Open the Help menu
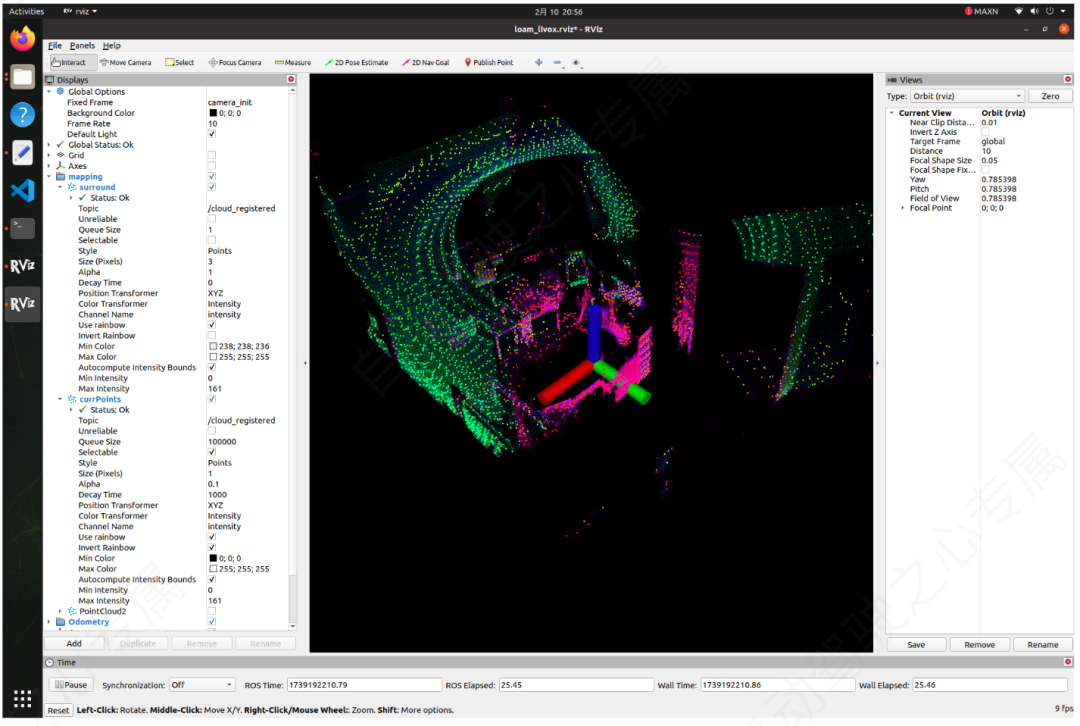This screenshot has height=726, width=1080. 112,45
